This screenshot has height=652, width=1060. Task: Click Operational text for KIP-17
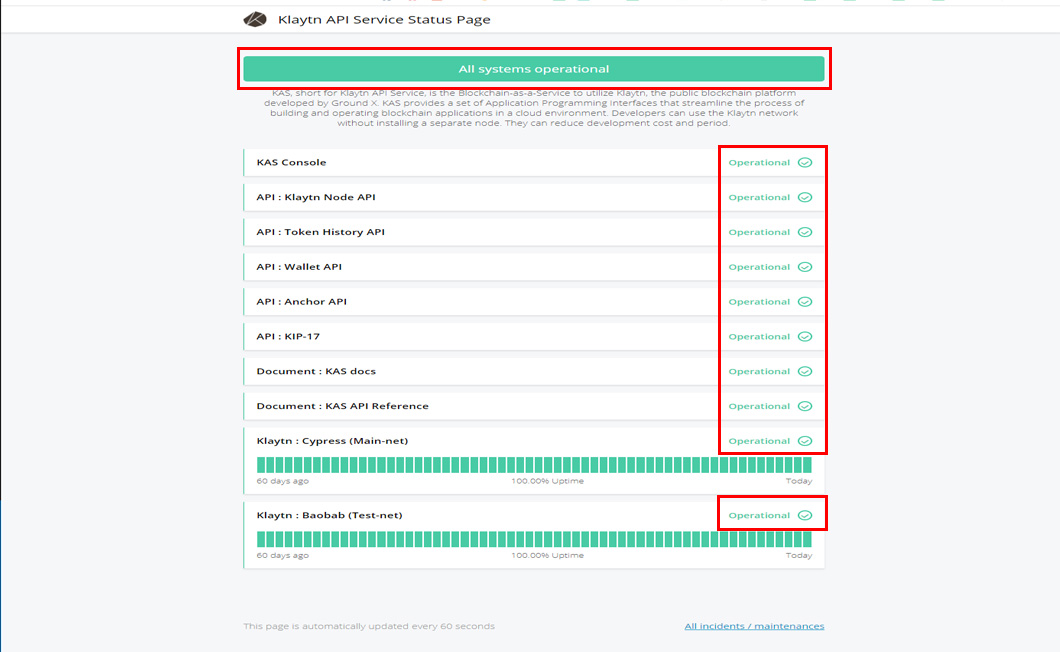[758, 337]
